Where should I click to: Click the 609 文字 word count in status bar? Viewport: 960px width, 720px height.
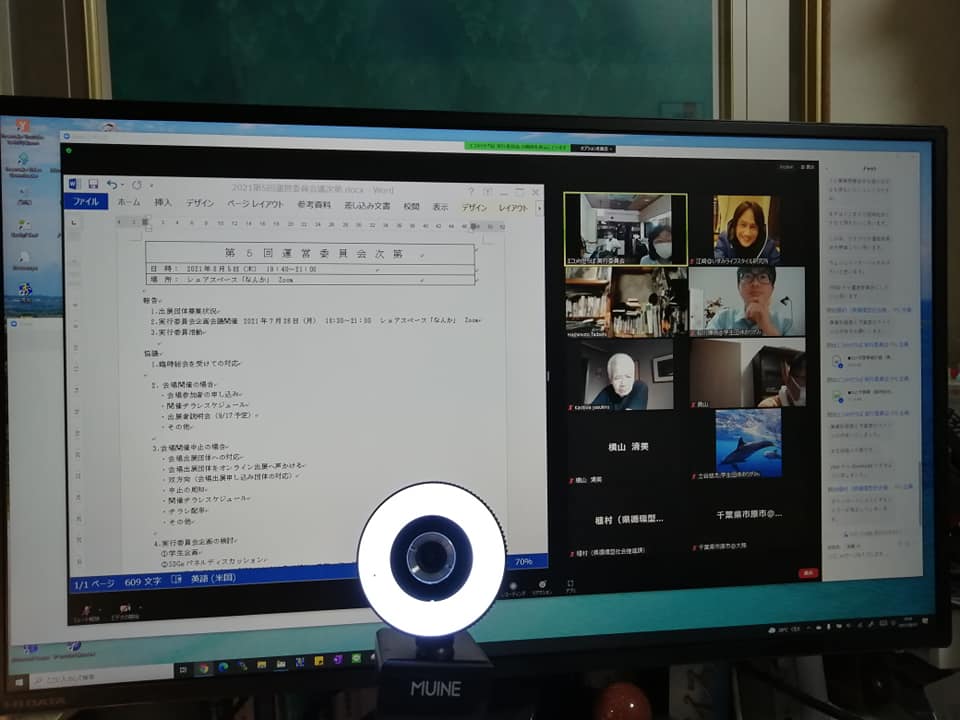143,582
